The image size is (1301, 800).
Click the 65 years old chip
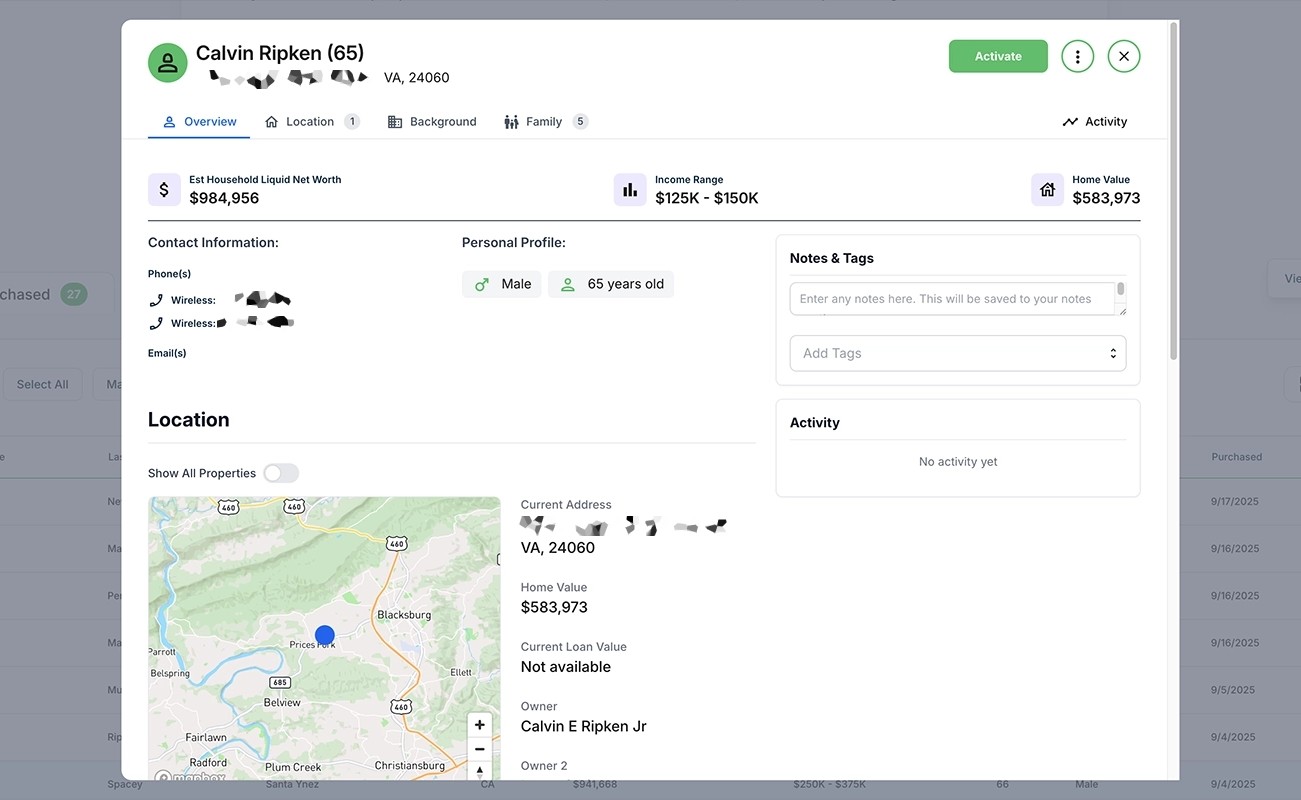tap(611, 284)
